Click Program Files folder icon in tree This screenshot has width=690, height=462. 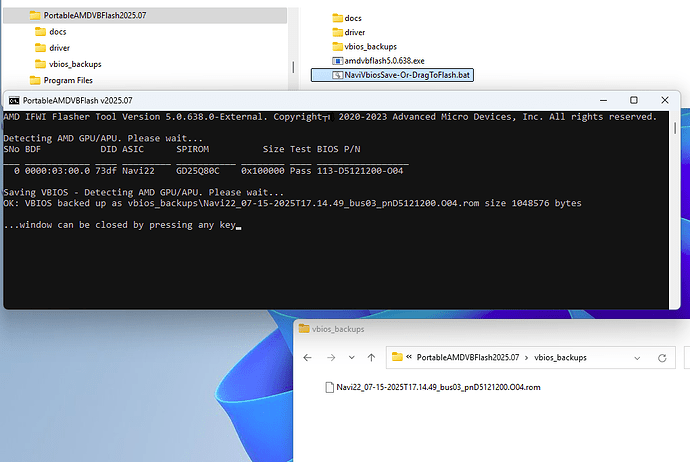click(x=35, y=80)
